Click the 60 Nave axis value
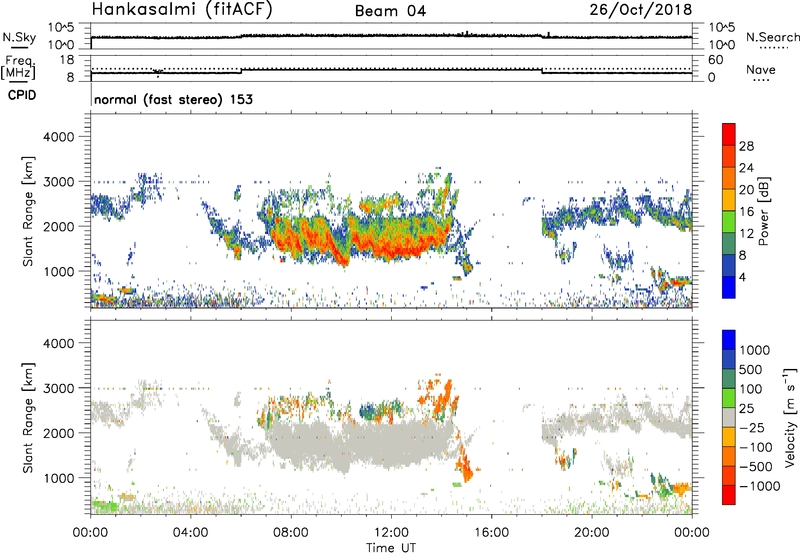 click(715, 60)
